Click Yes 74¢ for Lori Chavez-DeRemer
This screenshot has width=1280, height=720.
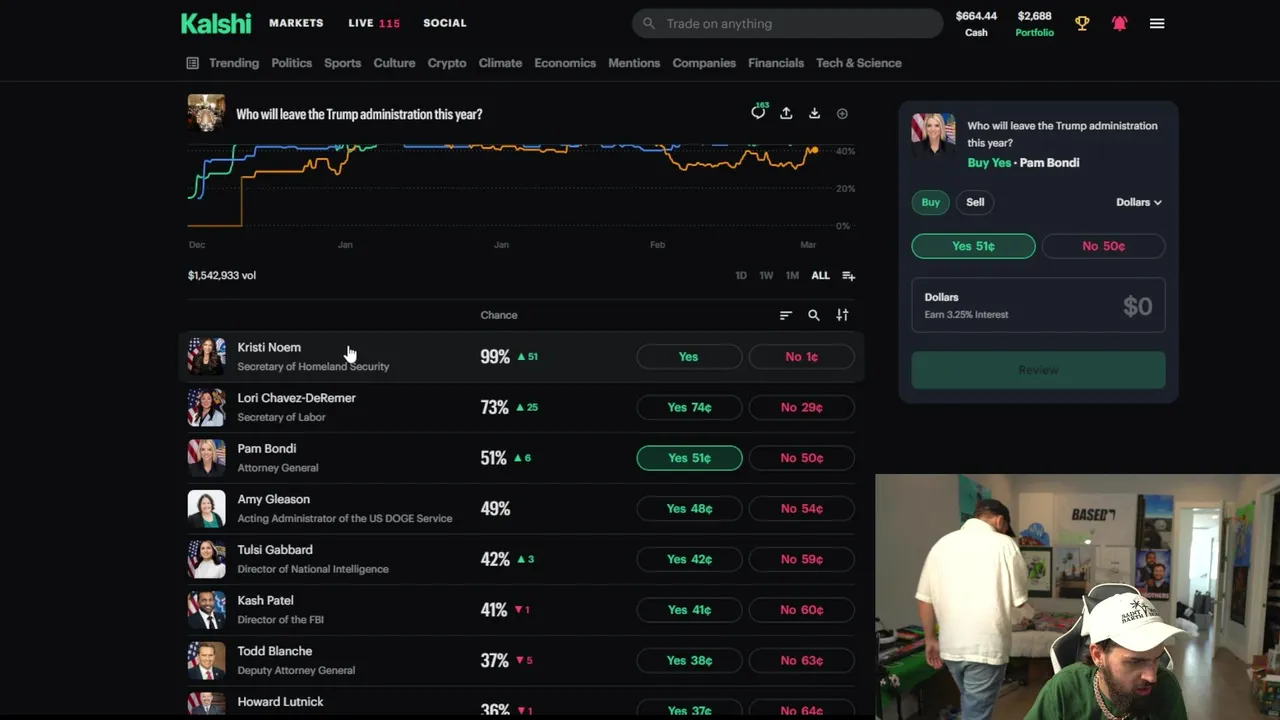click(x=689, y=407)
